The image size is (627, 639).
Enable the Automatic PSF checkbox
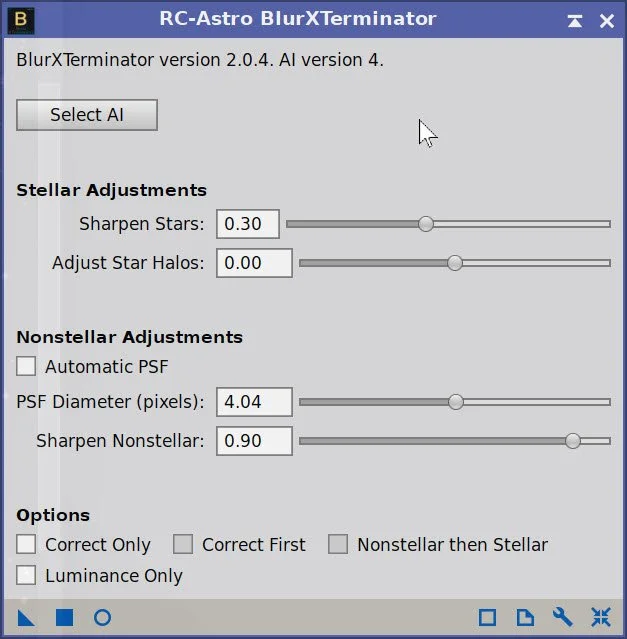click(x=26, y=366)
